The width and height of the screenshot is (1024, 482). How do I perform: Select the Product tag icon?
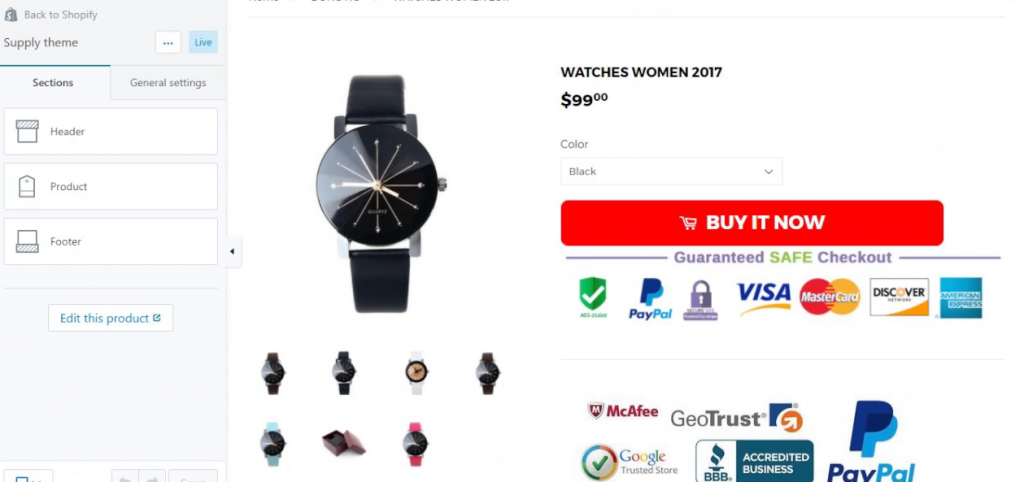pos(27,186)
